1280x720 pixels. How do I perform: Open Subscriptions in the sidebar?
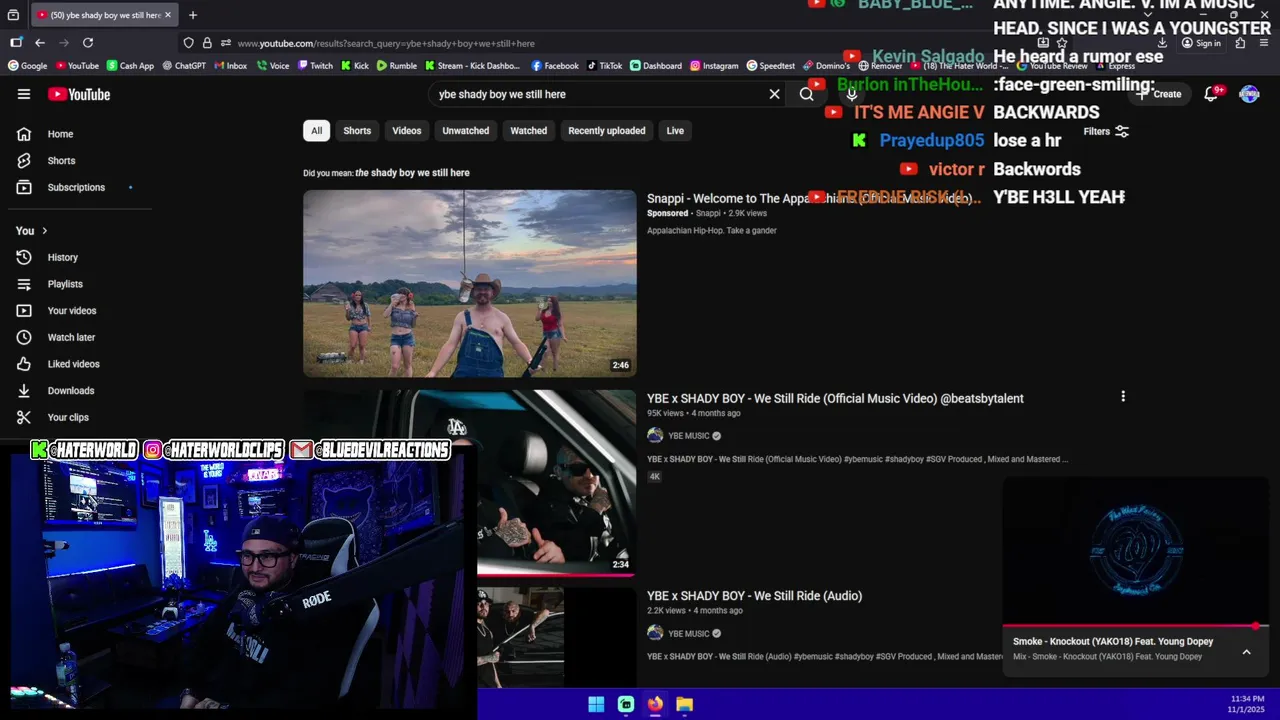click(x=76, y=187)
